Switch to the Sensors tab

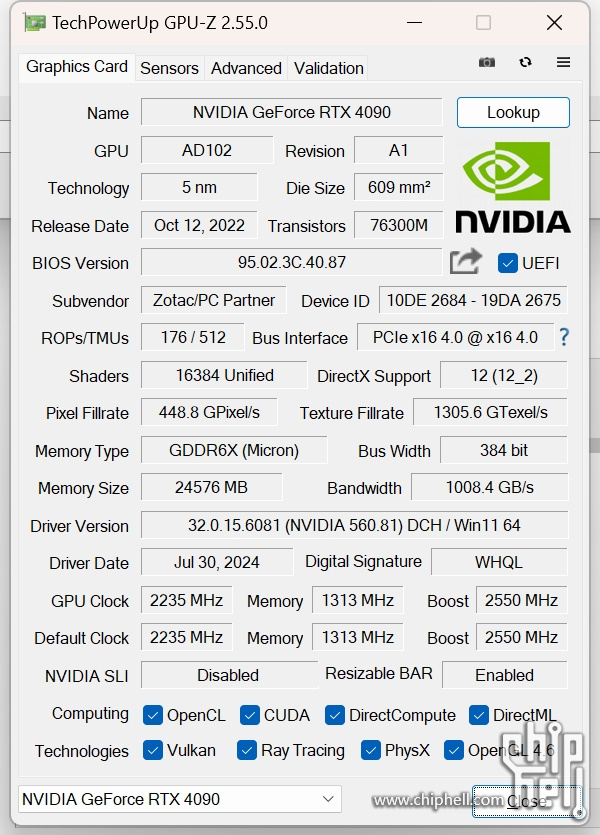pyautogui.click(x=169, y=68)
